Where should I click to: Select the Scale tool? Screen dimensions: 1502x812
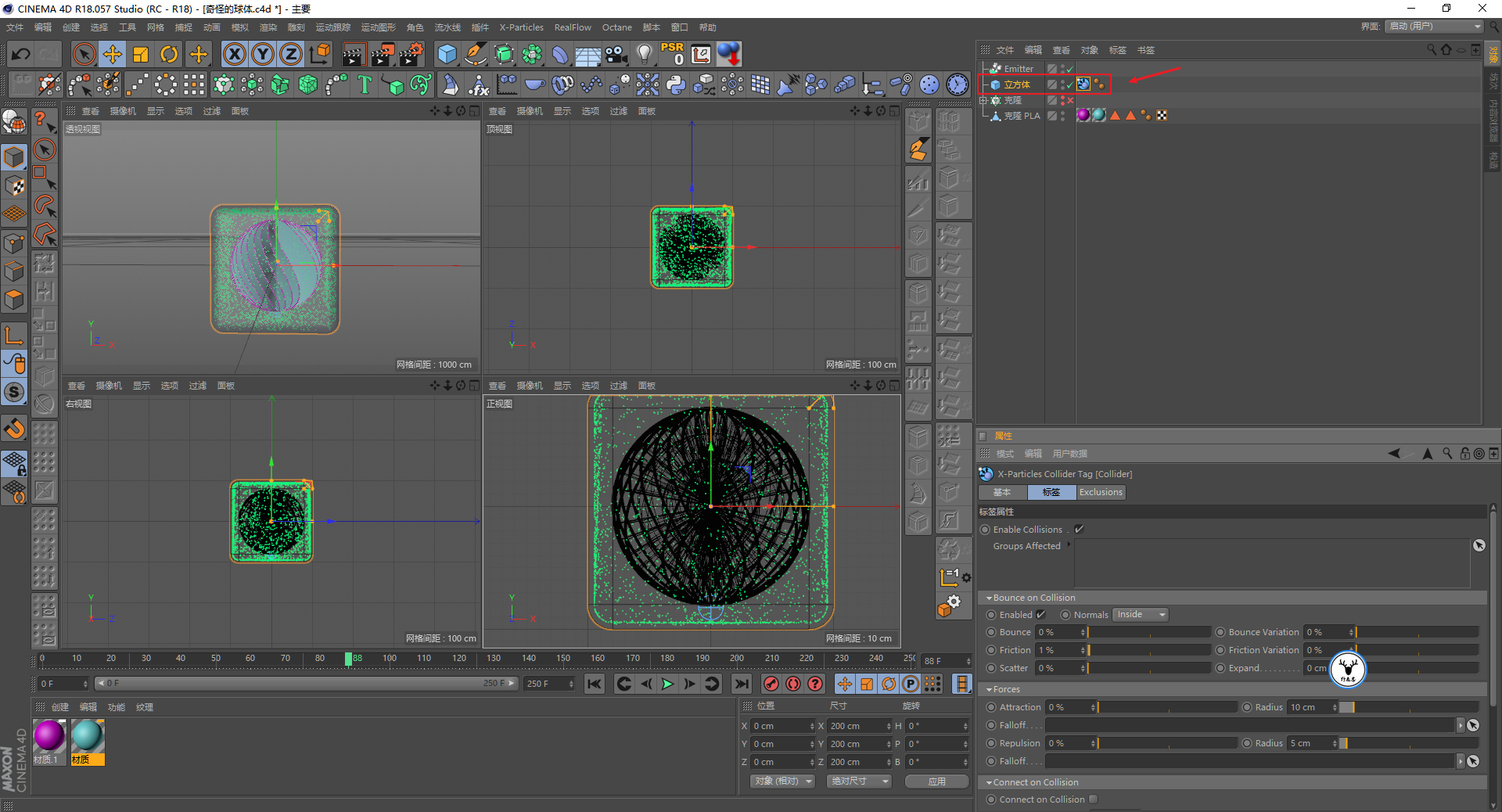(141, 54)
